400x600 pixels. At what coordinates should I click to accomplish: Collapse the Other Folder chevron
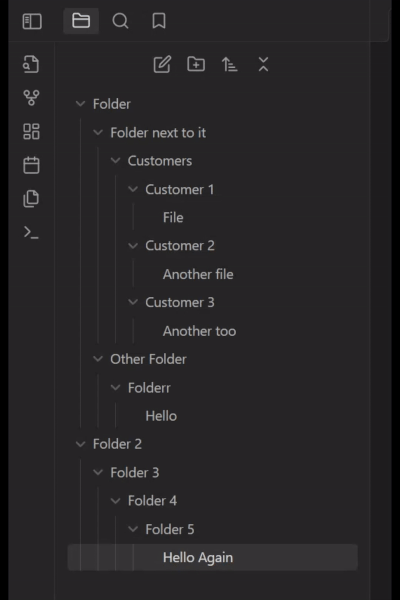tap(98, 359)
